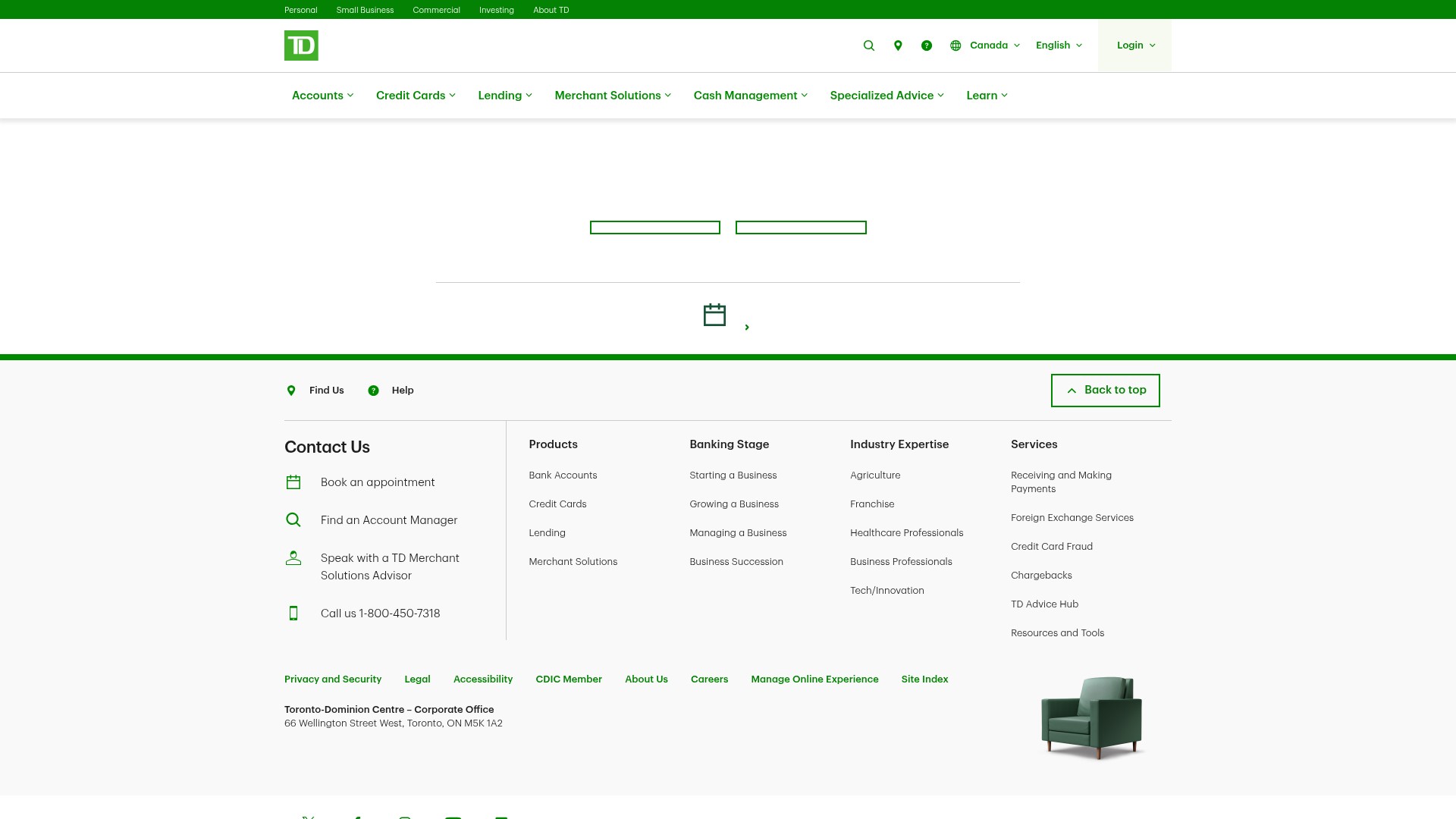1456x819 pixels.
Task: Open the search magnifier icon in header
Action: pos(869,45)
